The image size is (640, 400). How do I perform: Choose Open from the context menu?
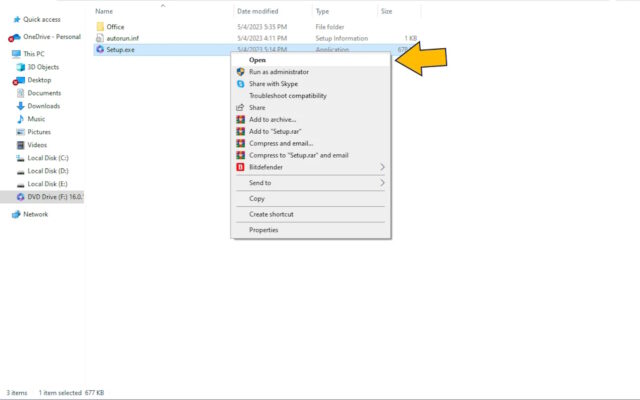point(257,60)
